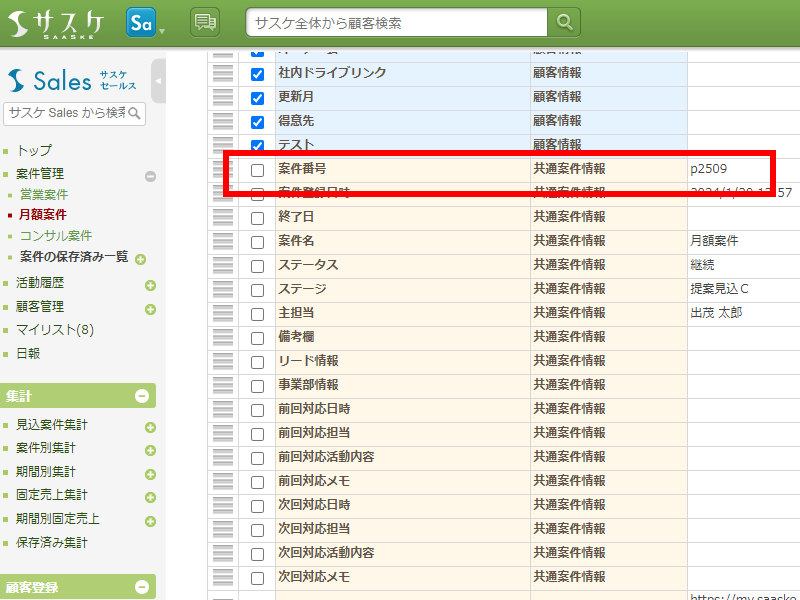800x600 pixels.
Task: Collapse the 顧客登録 panel
Action: pos(142,588)
